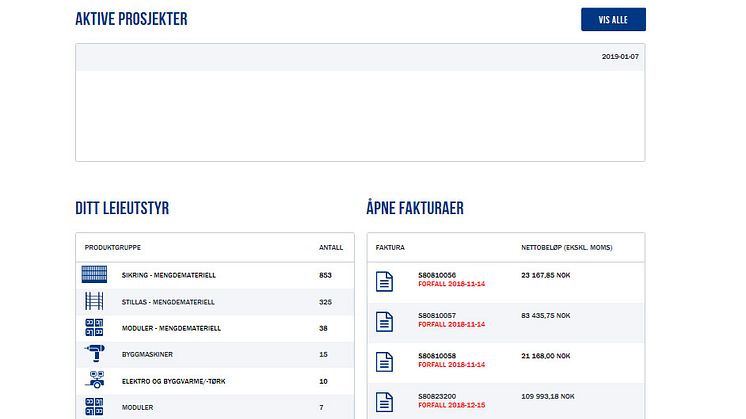This screenshot has height=419, width=746.
Task: Open the Byggmaskiner drill icon
Action: pyautogui.click(x=95, y=353)
